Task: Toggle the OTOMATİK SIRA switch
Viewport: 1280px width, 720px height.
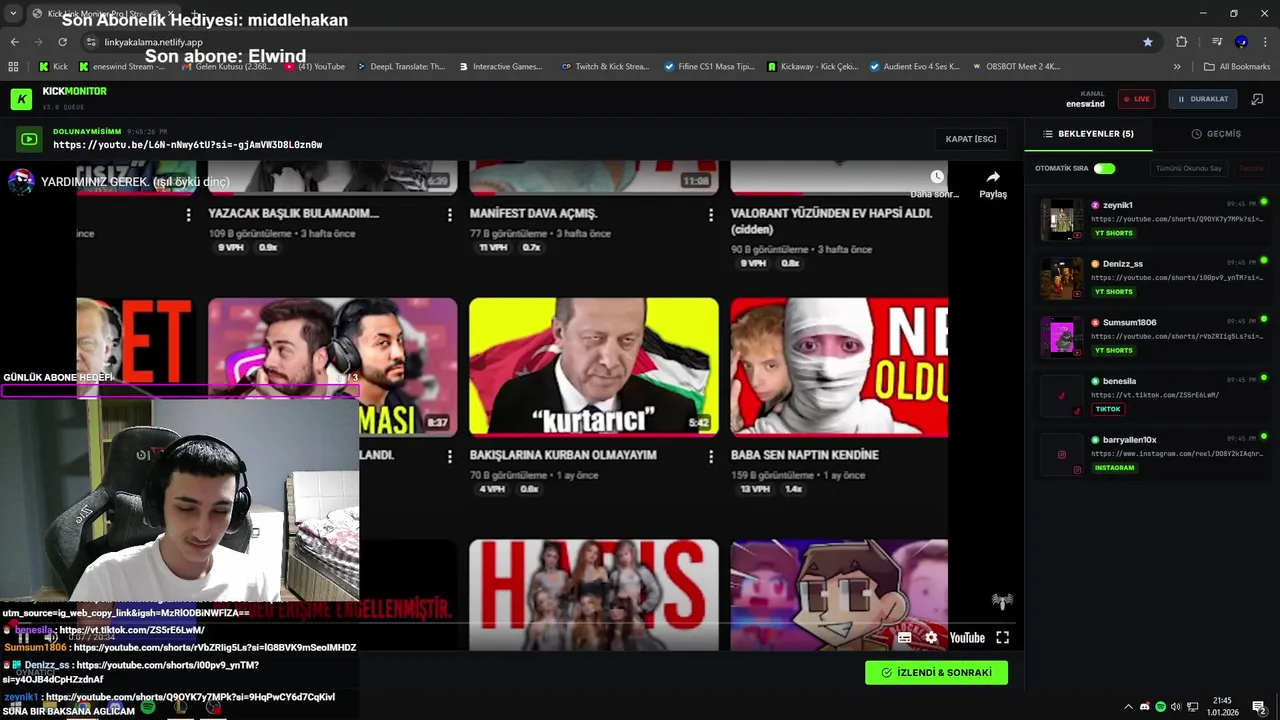Action: 1104,168
